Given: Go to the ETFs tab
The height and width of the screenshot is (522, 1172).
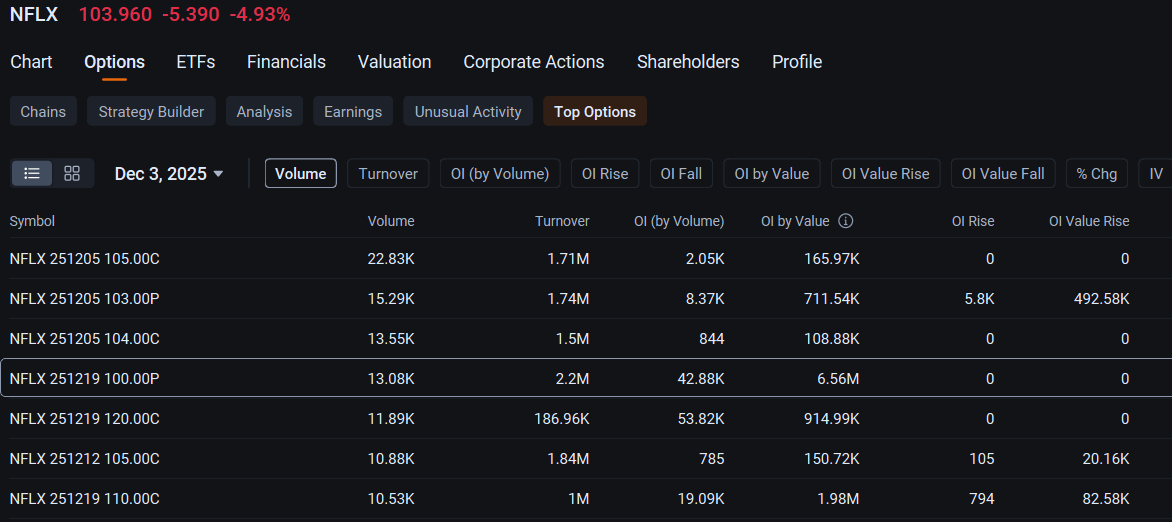Looking at the screenshot, I should point(196,62).
